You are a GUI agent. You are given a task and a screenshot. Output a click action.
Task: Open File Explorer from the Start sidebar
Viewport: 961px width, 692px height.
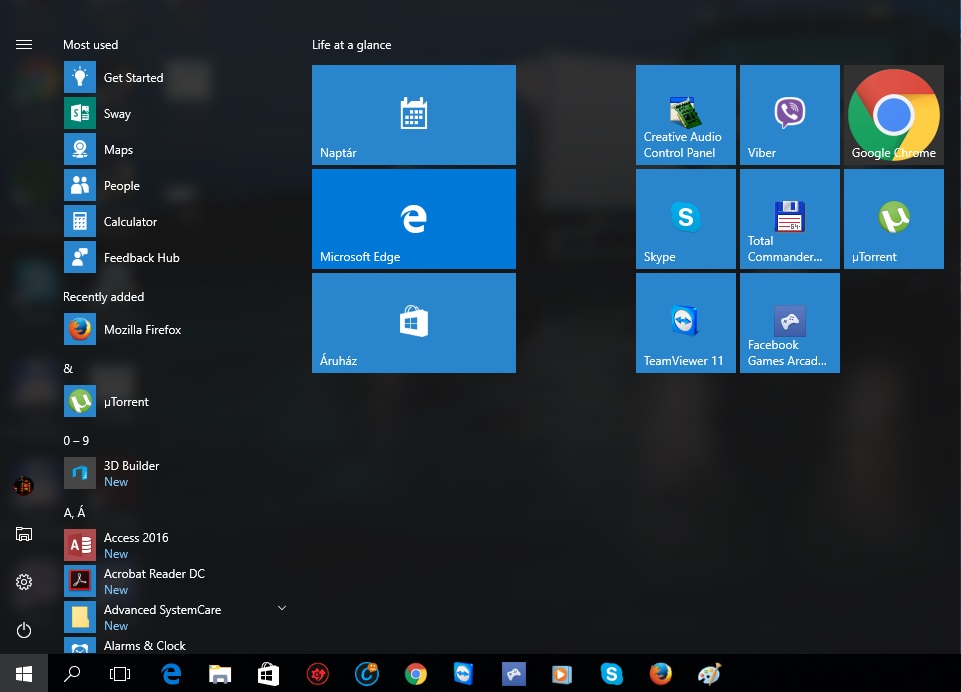24,534
